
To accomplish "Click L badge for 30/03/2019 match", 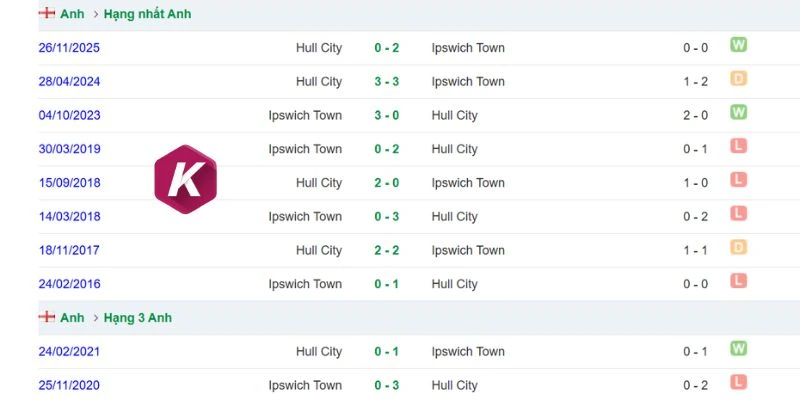I will tap(738, 146).
